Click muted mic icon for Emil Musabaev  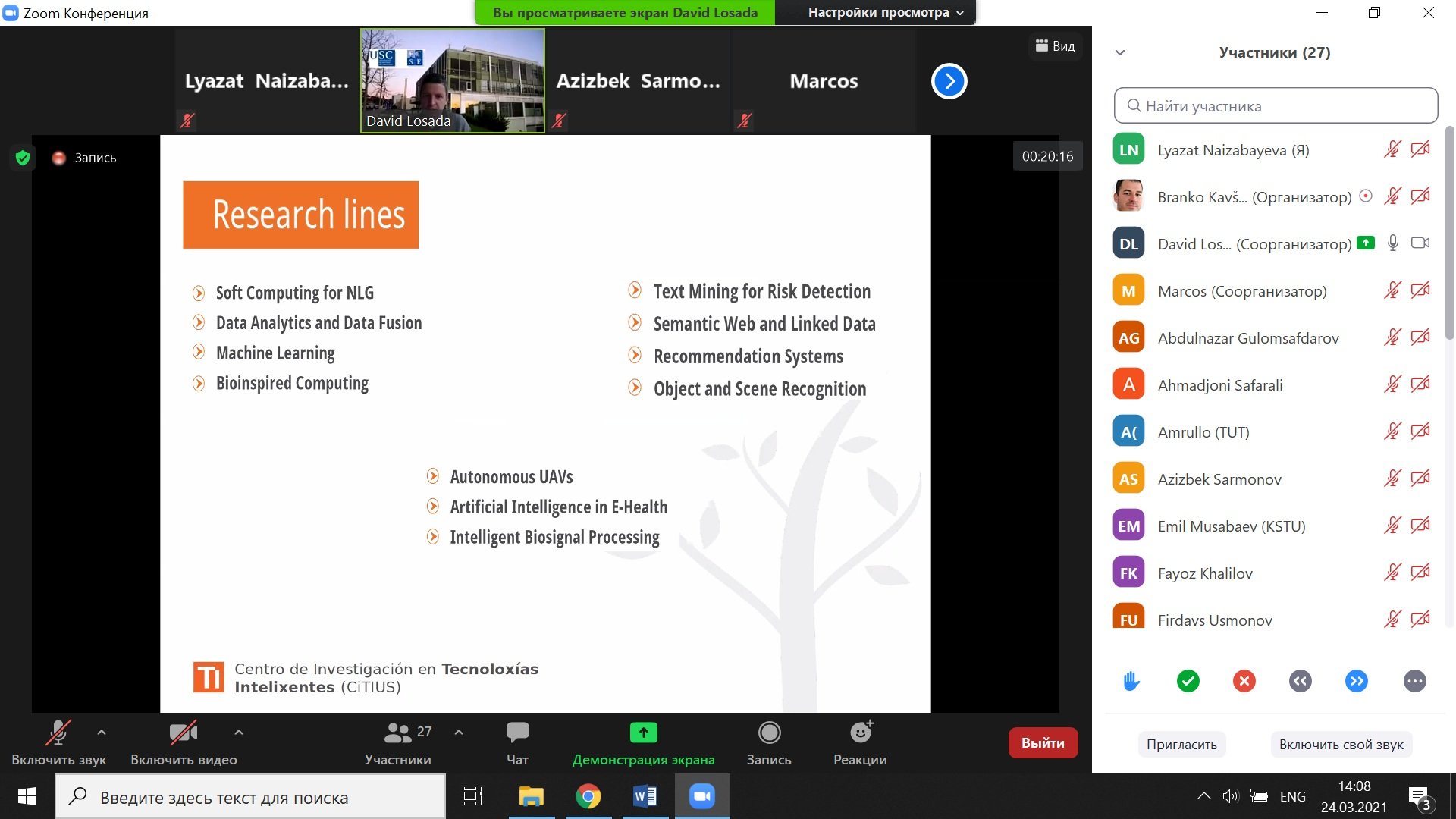click(1393, 526)
